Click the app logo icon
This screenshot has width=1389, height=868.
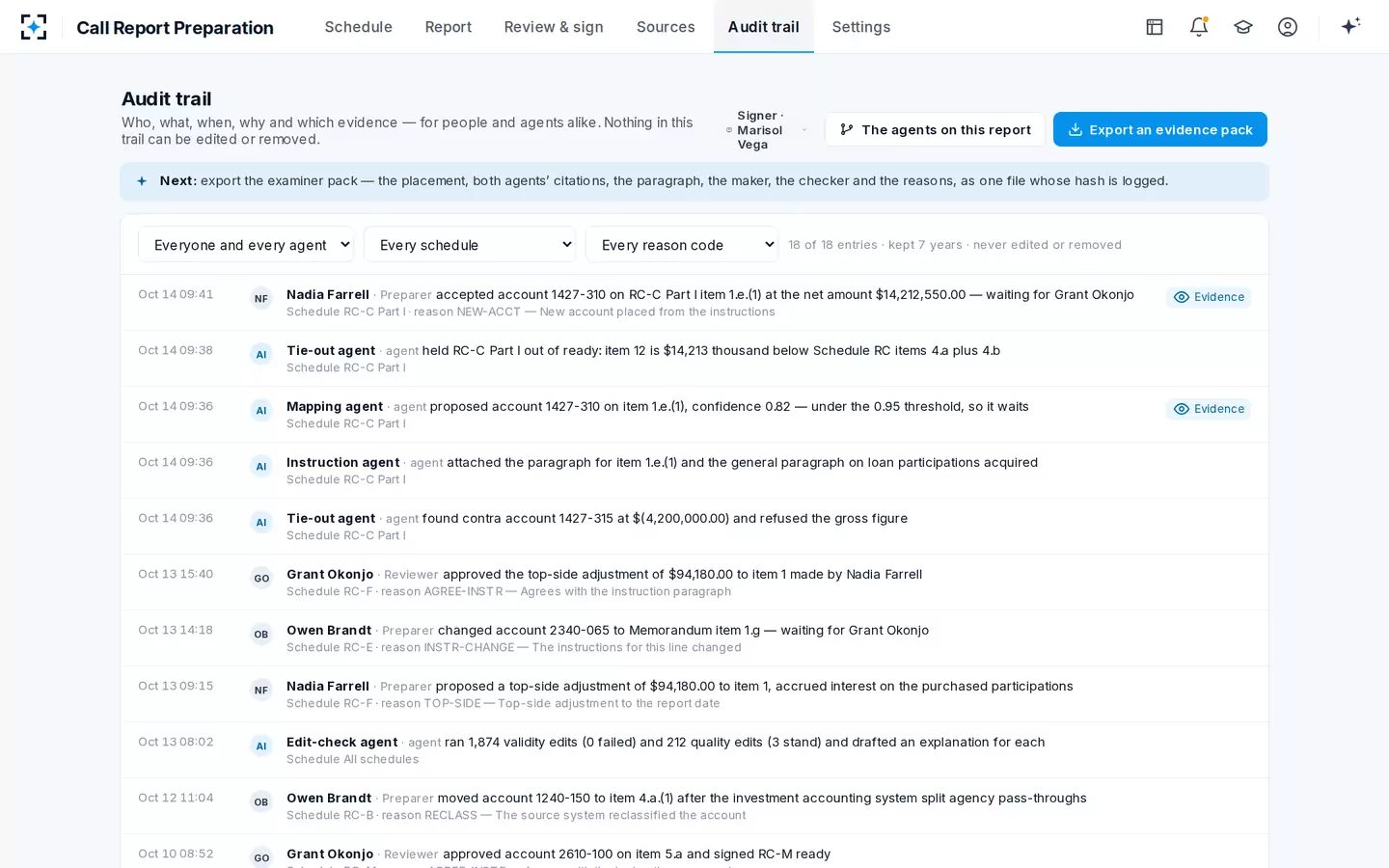(34, 27)
